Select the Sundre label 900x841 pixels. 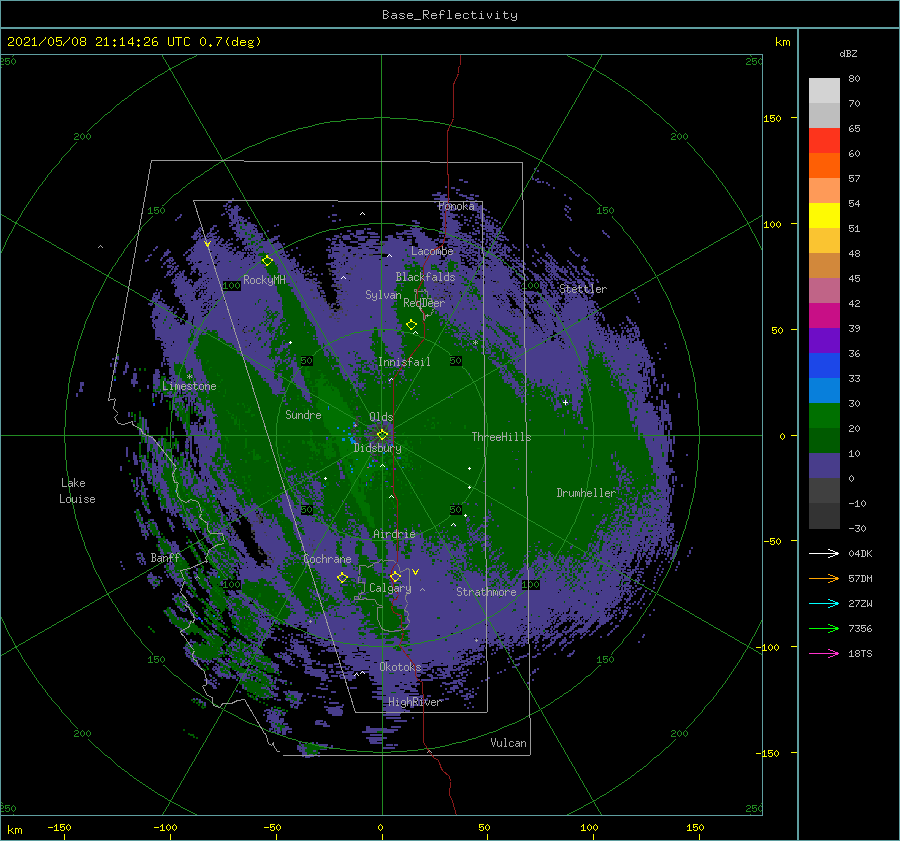(303, 414)
